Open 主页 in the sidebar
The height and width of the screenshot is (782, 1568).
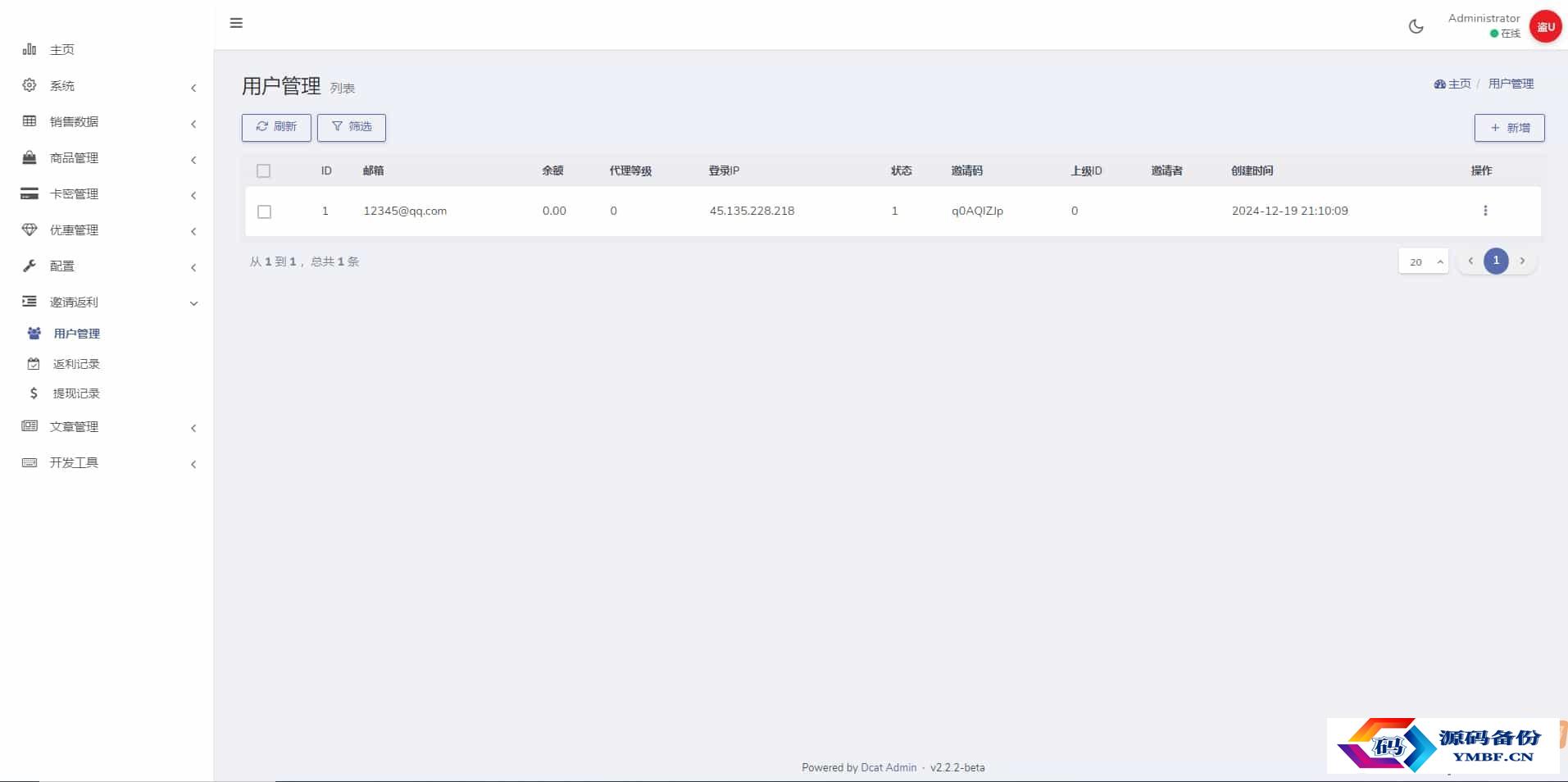(61, 49)
